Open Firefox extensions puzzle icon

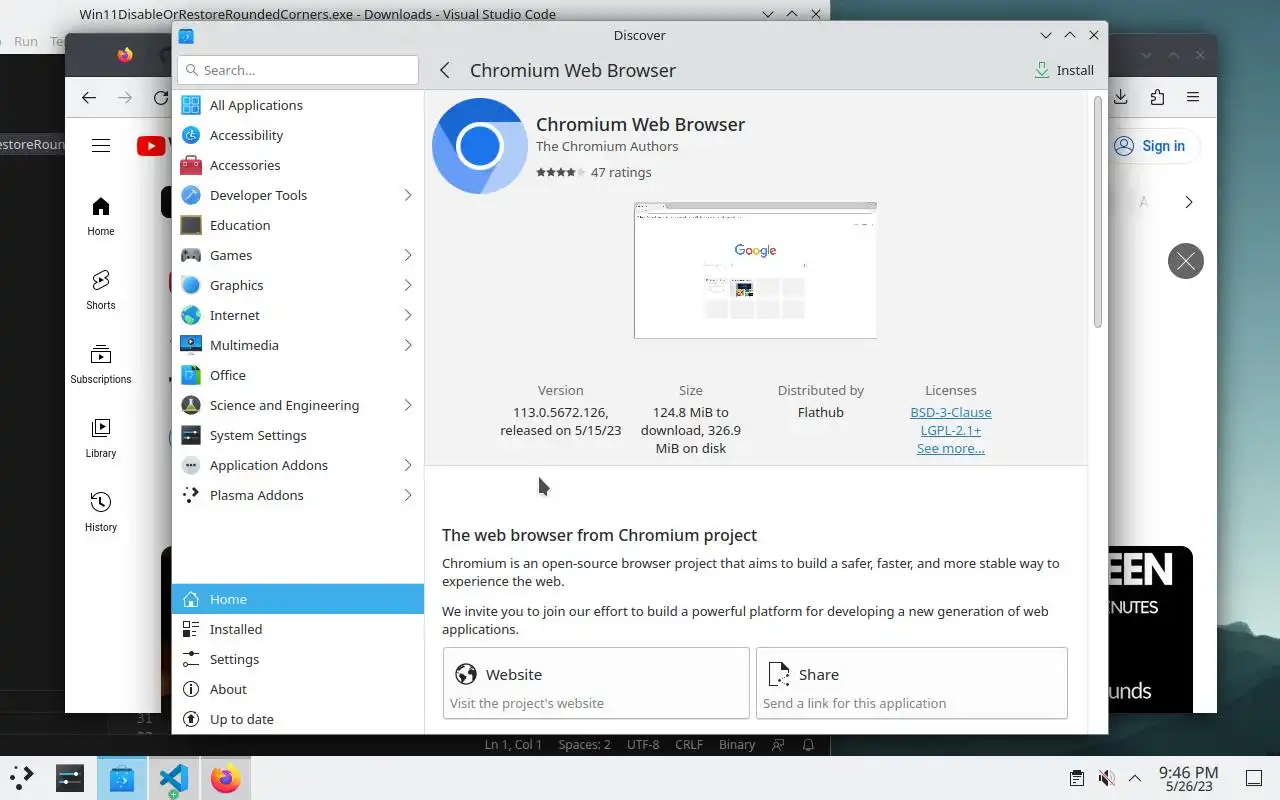click(x=1157, y=97)
